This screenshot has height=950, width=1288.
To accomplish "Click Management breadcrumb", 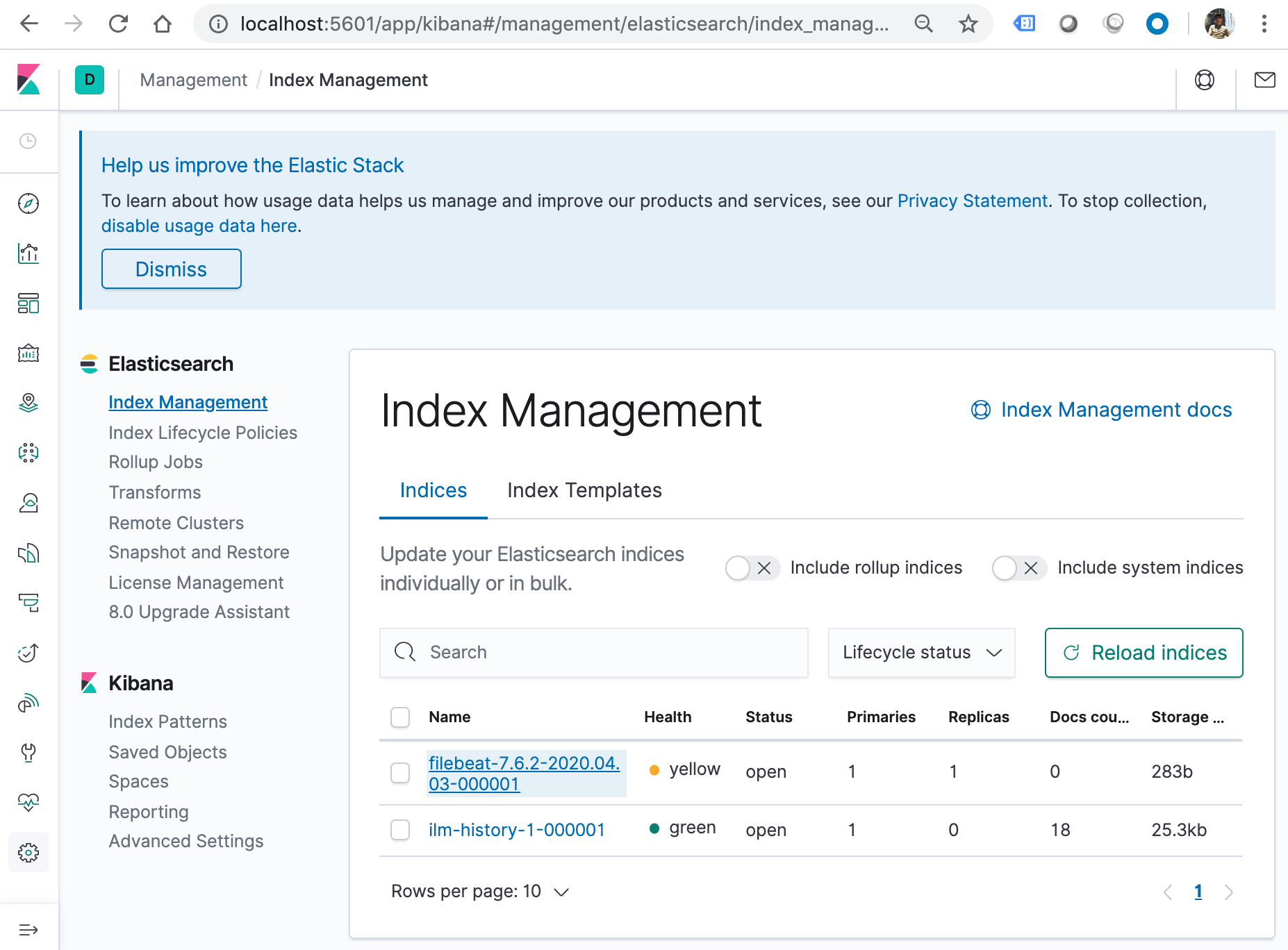I will [193, 81].
